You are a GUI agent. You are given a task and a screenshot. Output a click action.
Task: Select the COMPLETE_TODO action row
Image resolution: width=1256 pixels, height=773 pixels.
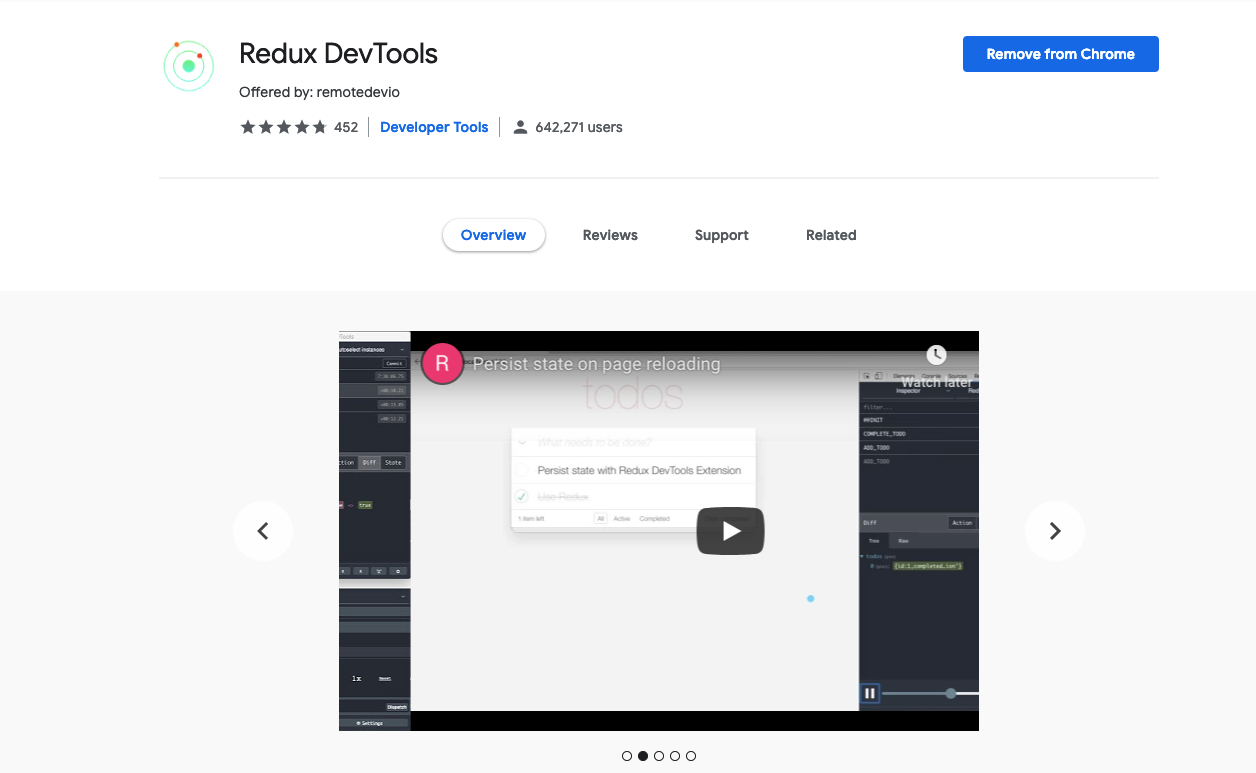[919, 434]
